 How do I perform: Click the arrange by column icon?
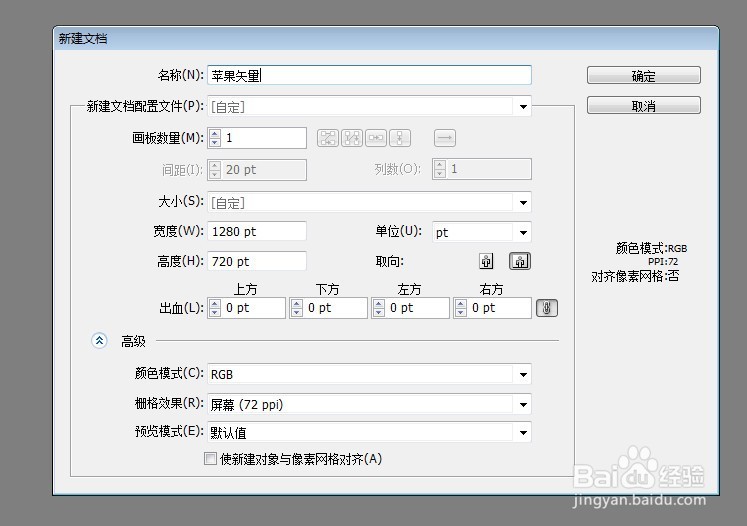[x=400, y=138]
